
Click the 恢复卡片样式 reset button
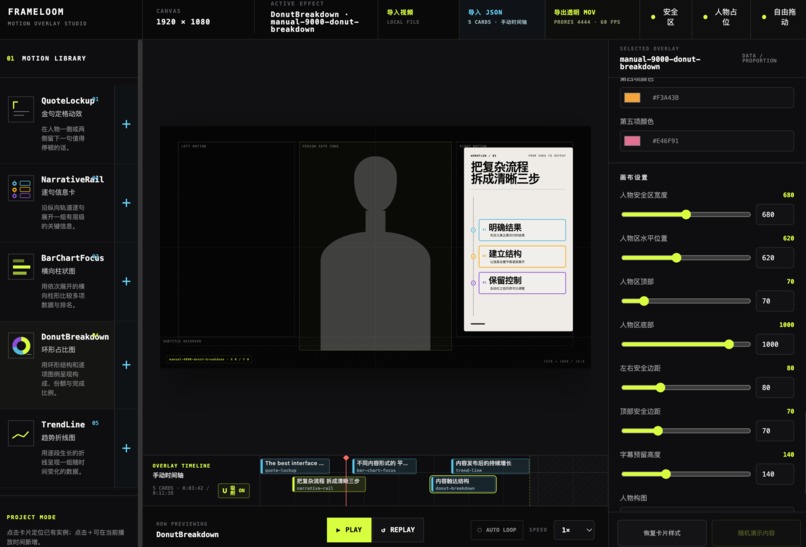pos(662,533)
